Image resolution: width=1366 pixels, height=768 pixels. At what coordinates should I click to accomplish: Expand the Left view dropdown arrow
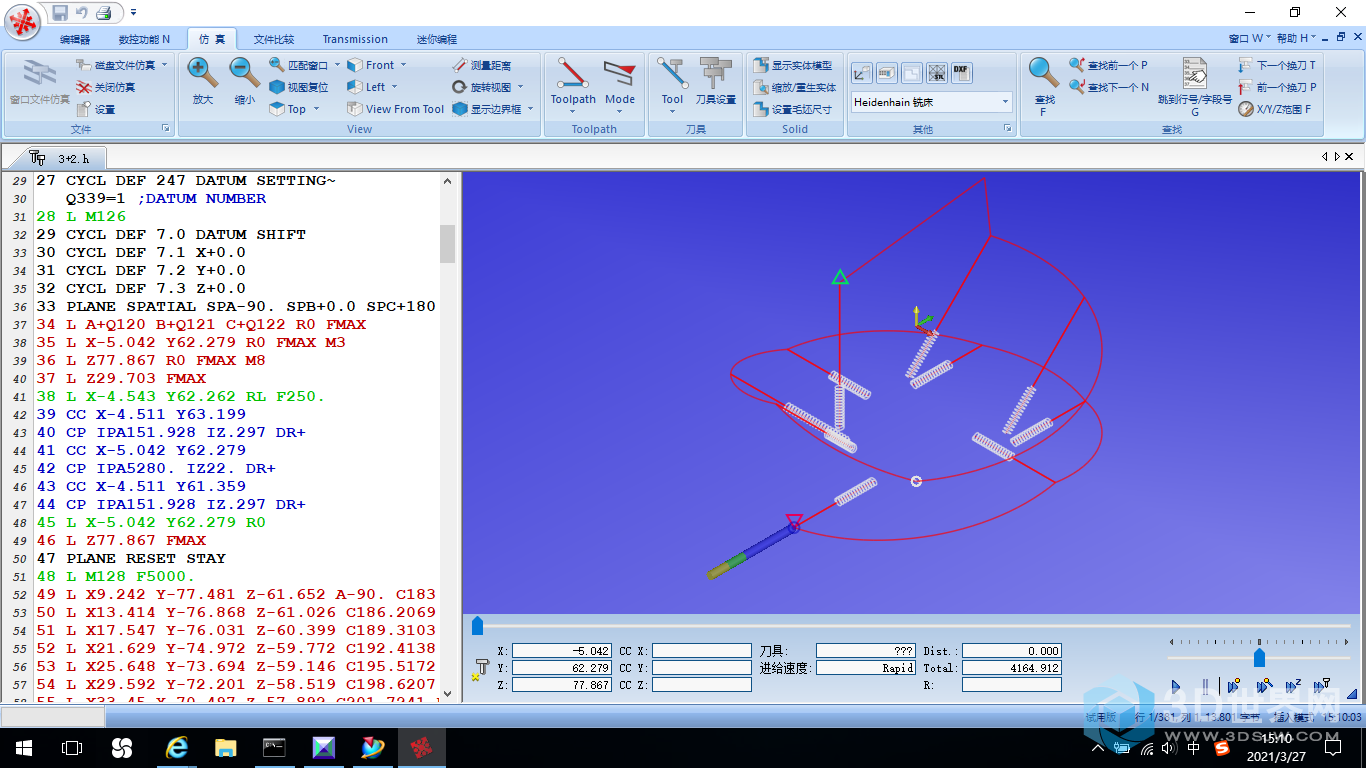[x=395, y=87]
